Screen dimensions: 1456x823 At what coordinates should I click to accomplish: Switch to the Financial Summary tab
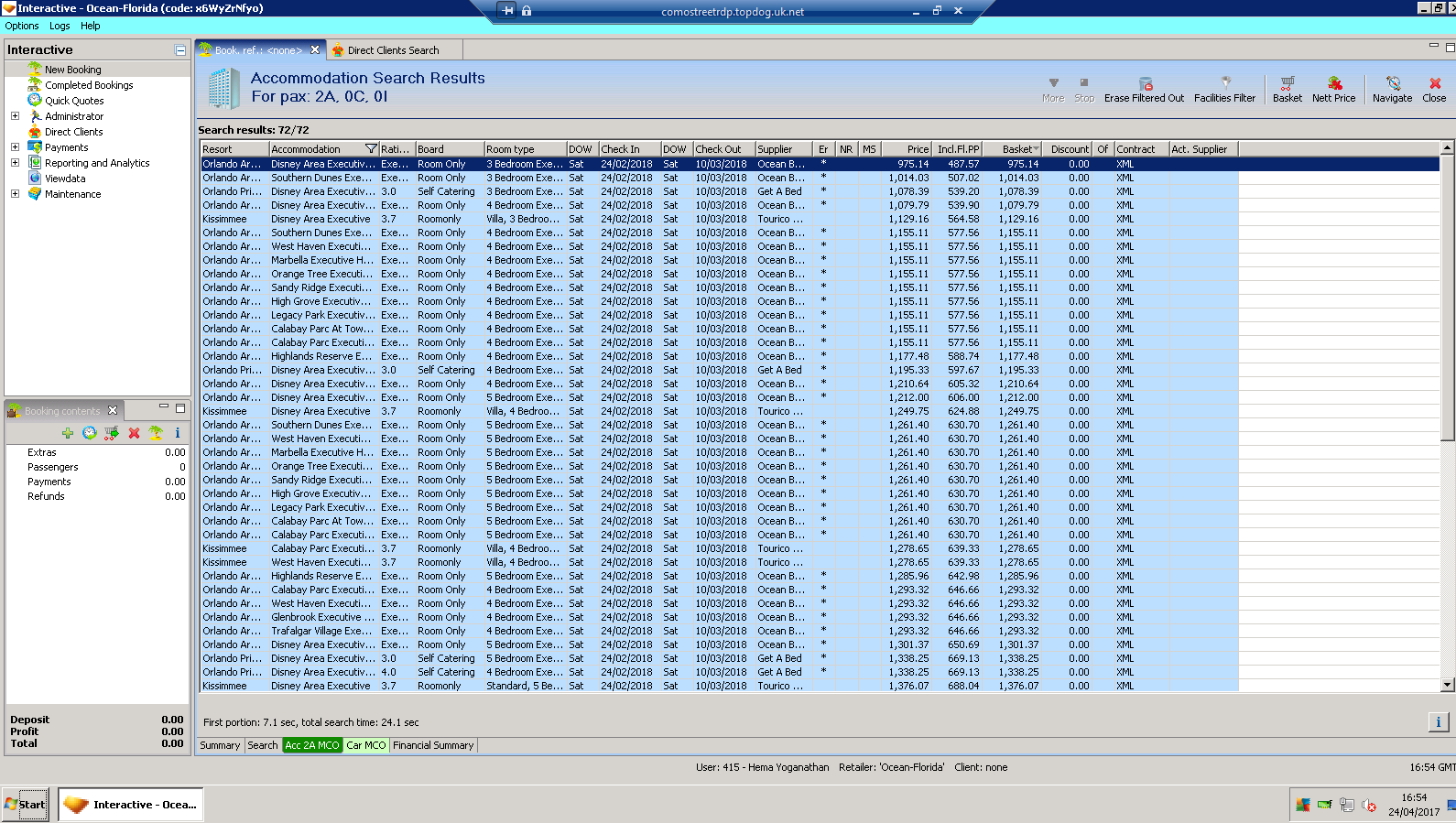point(433,745)
